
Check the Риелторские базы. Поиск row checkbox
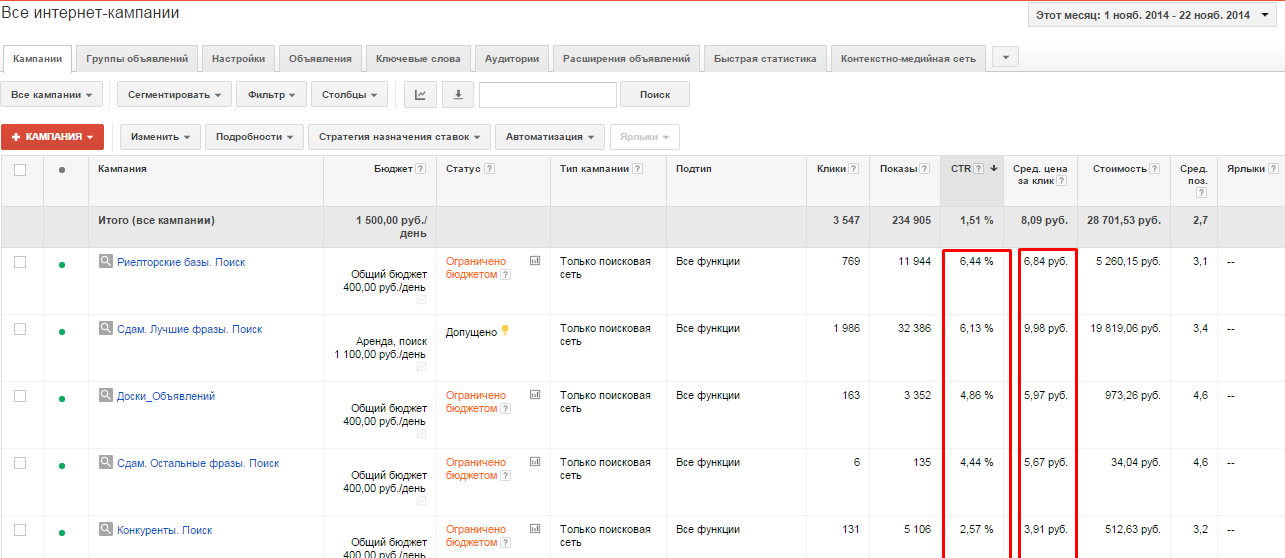tap(20, 262)
